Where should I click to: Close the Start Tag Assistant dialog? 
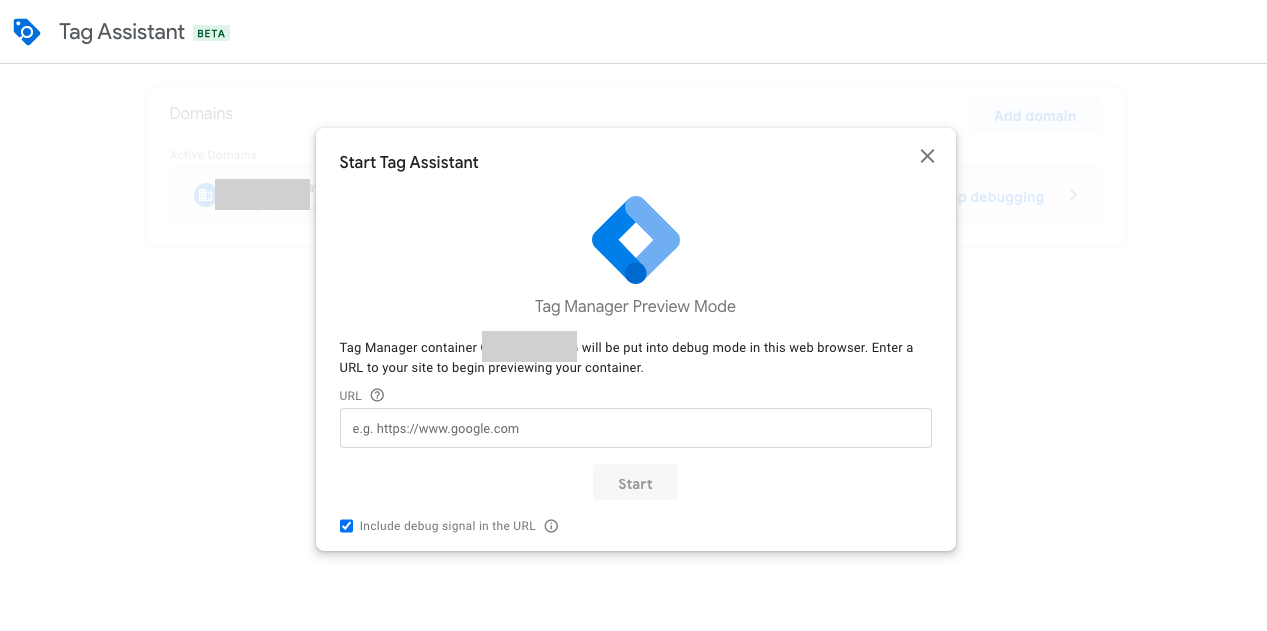(x=927, y=156)
